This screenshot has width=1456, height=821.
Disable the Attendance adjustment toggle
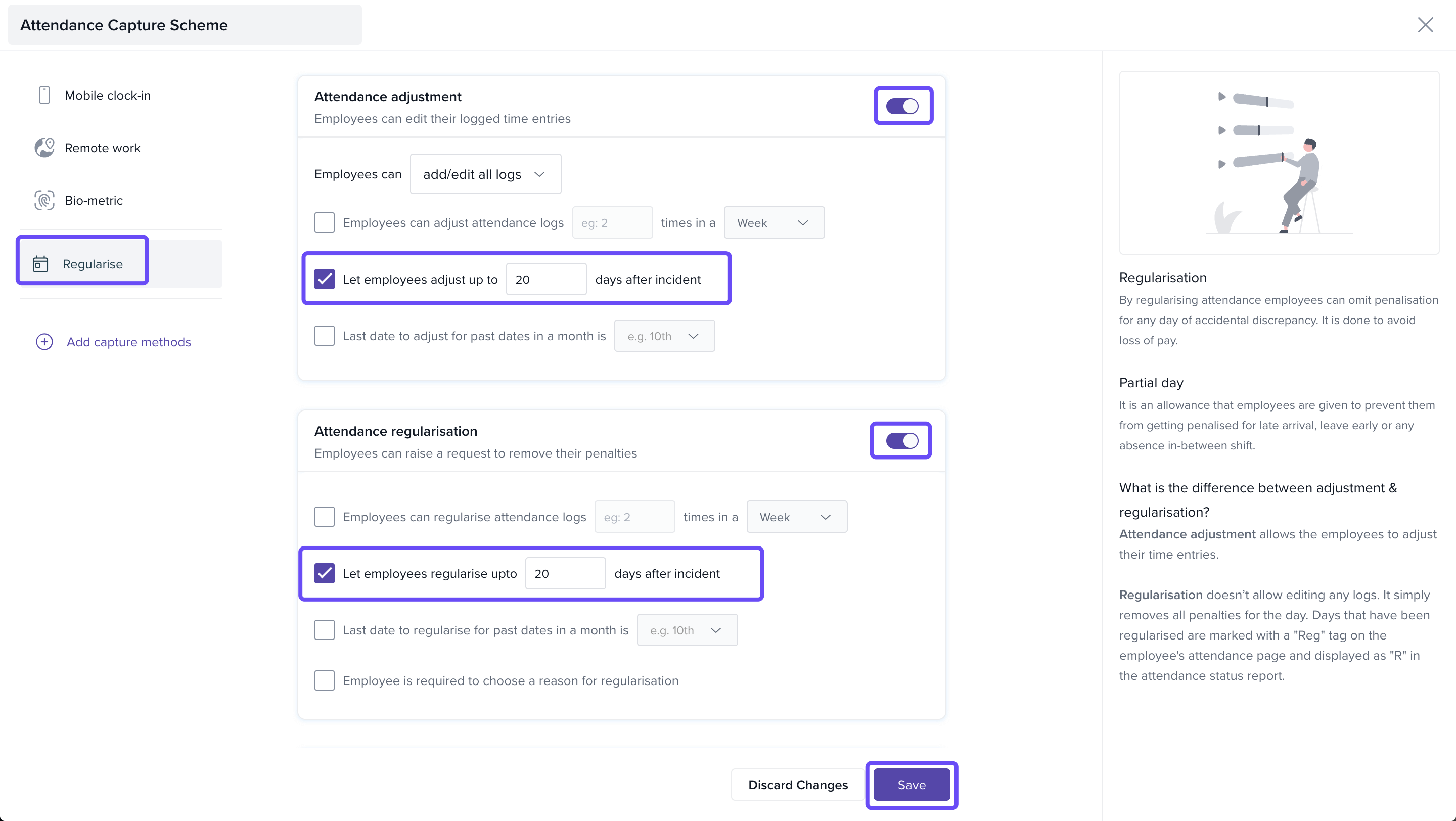pos(902,106)
